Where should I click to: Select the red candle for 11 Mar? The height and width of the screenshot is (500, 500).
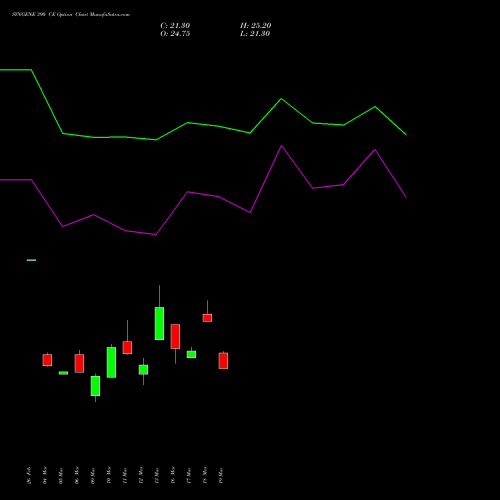(x=127, y=347)
